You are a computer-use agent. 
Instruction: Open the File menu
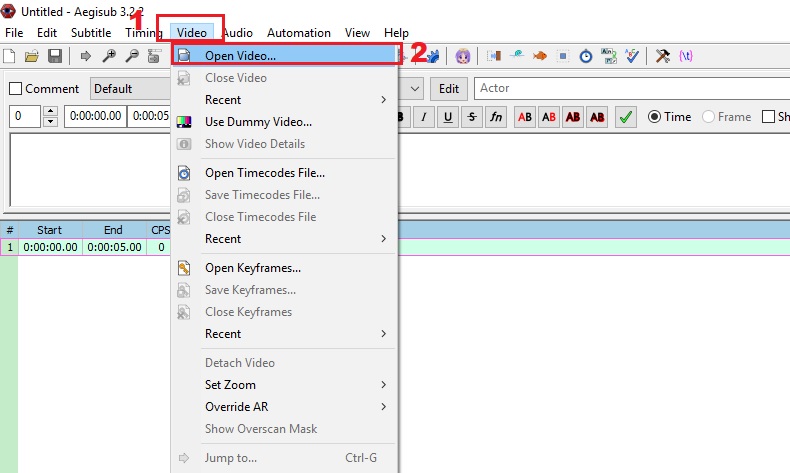pyautogui.click(x=14, y=33)
